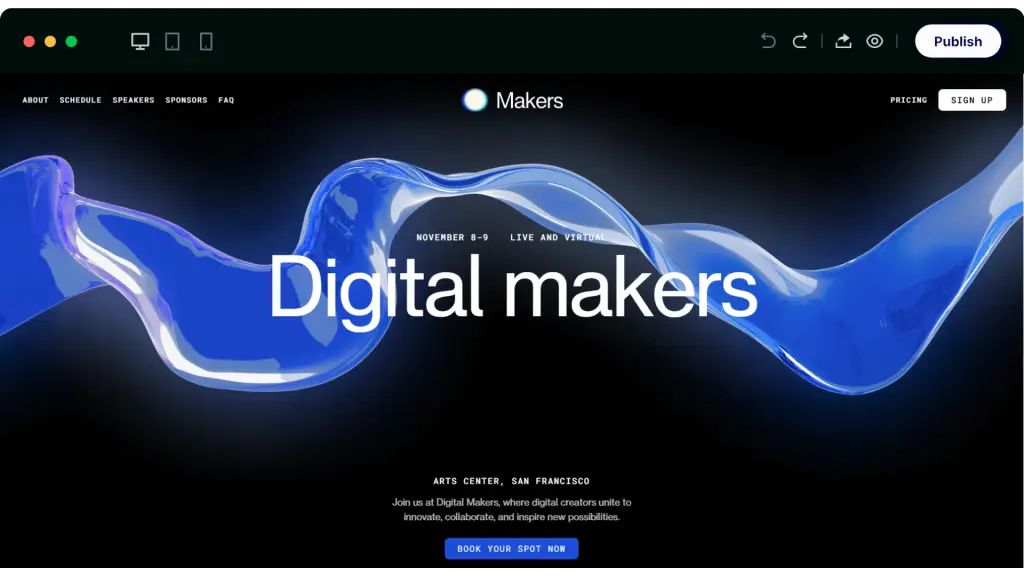Click the green macOS window dot

coord(71,41)
